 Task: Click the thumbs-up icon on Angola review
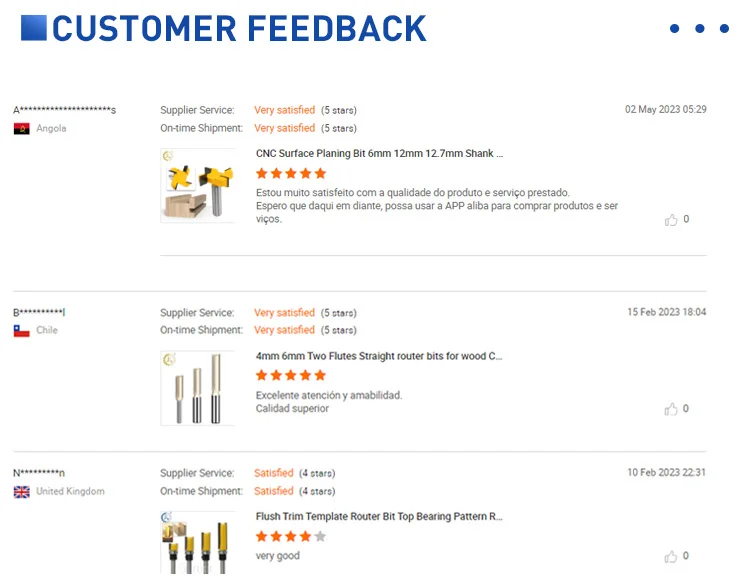(x=671, y=220)
